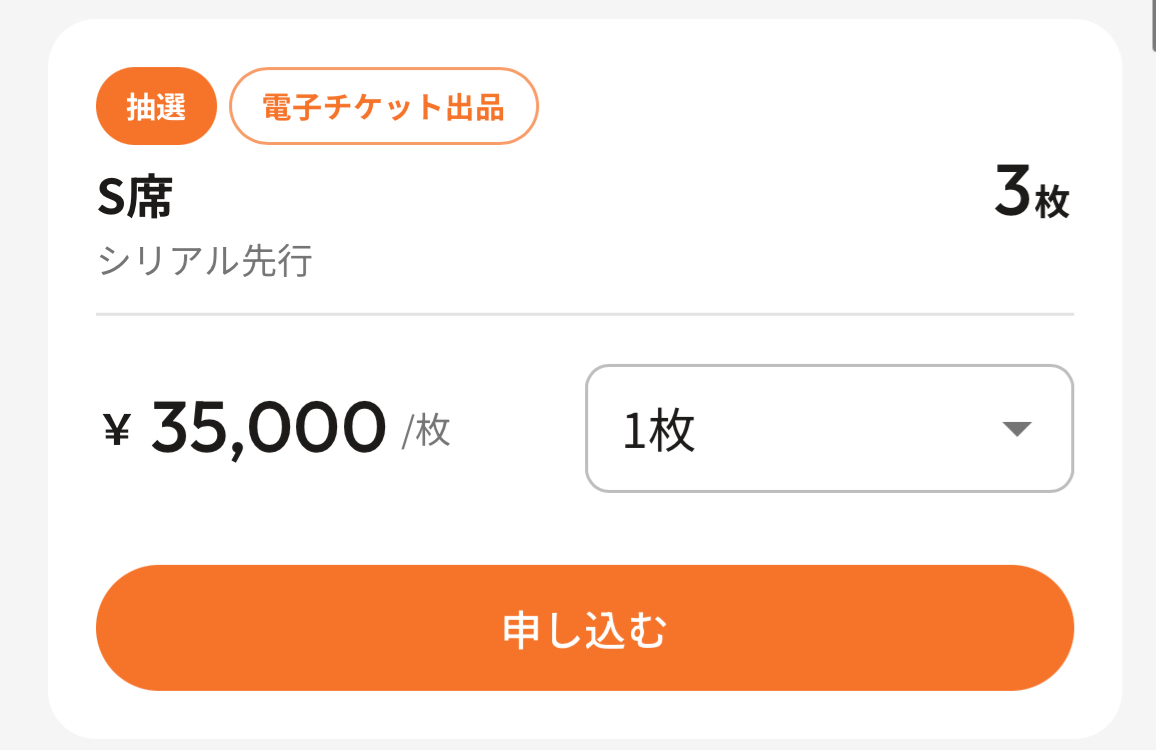Click the /枚 per-ticket unit label

426,430
